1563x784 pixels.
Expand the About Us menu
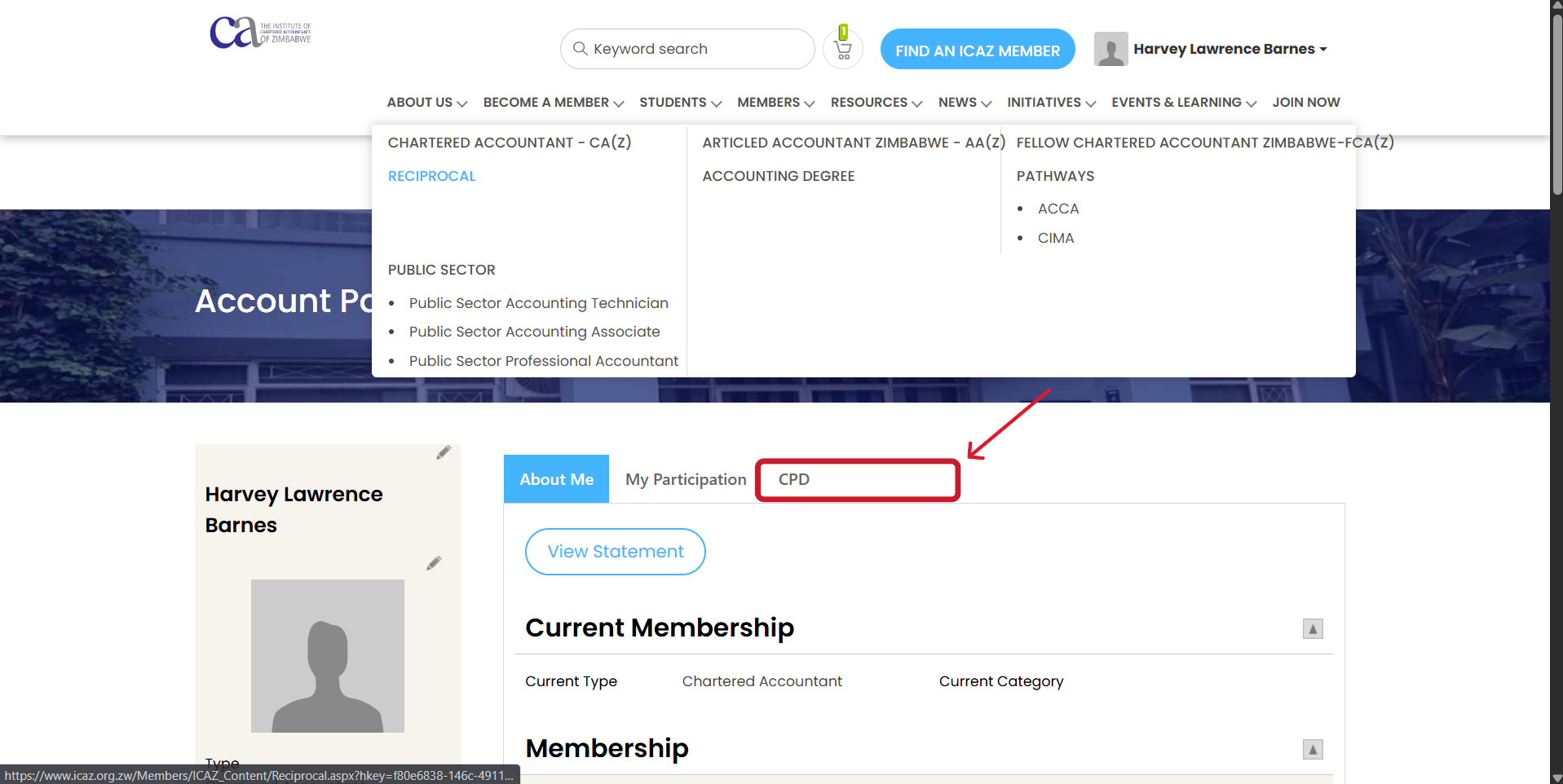point(426,103)
